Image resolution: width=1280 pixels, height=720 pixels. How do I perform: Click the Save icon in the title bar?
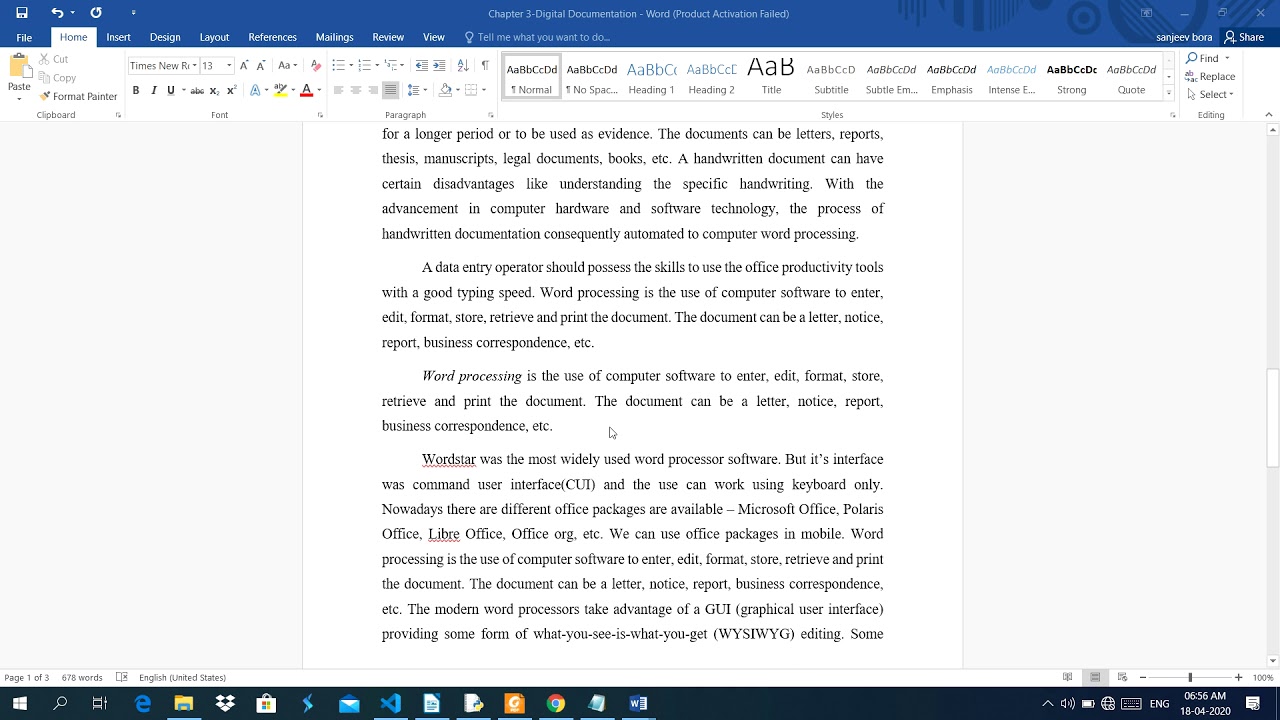click(22, 13)
